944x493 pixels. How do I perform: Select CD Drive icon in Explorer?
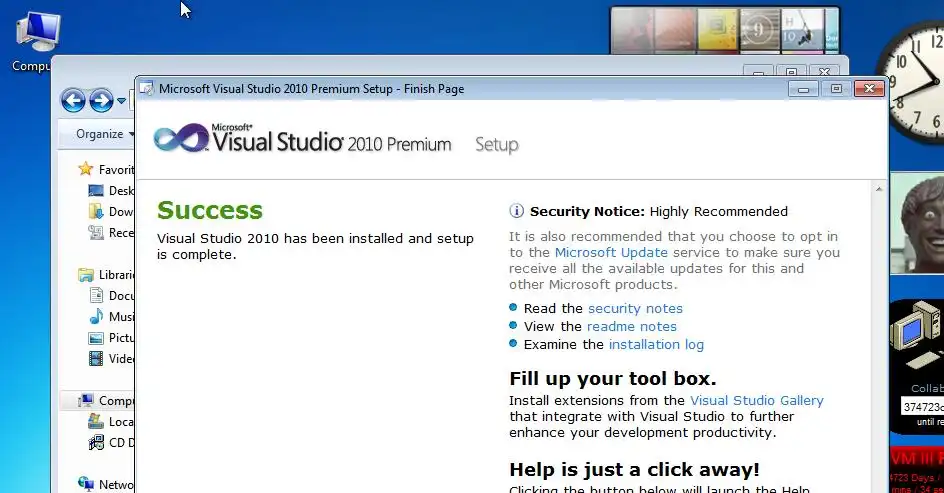coord(96,443)
